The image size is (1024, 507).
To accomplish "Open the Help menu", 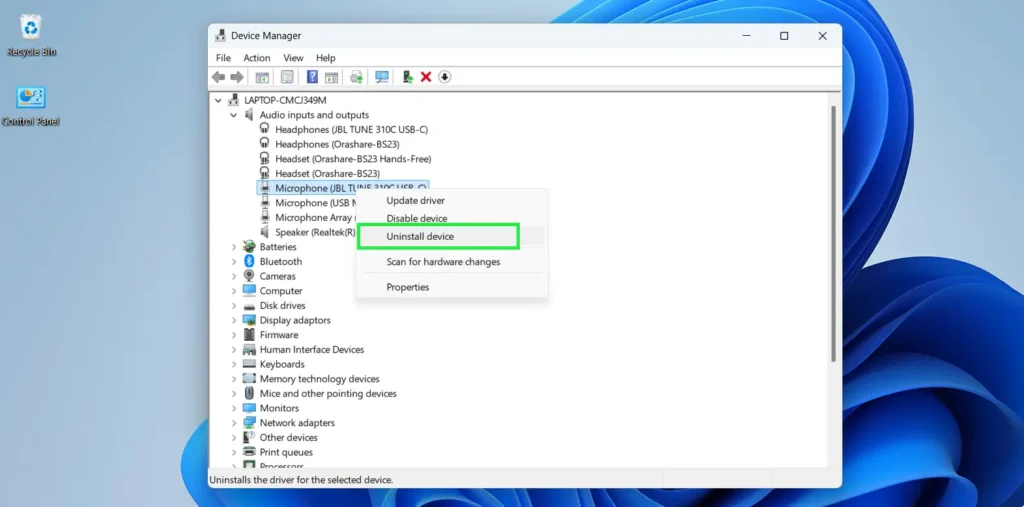I will tap(325, 57).
